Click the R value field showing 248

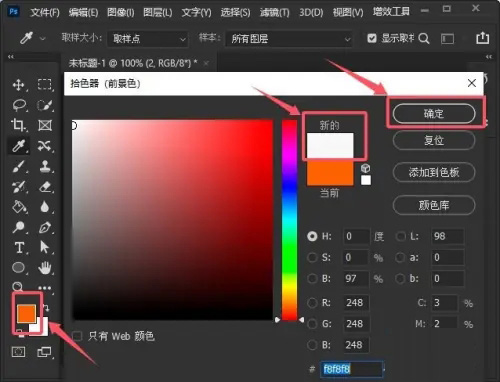pyautogui.click(x=356, y=303)
